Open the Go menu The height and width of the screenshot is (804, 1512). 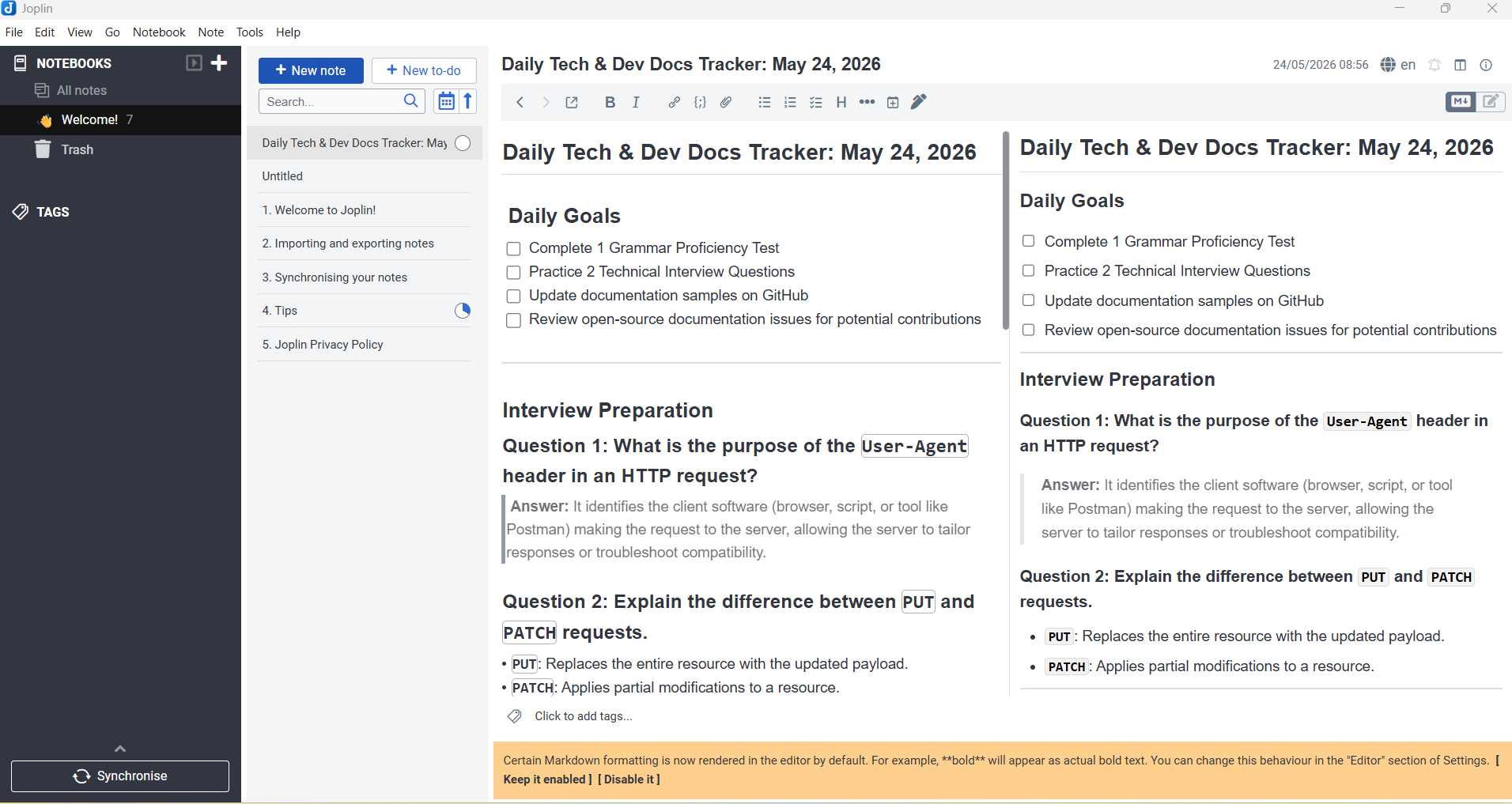(112, 32)
